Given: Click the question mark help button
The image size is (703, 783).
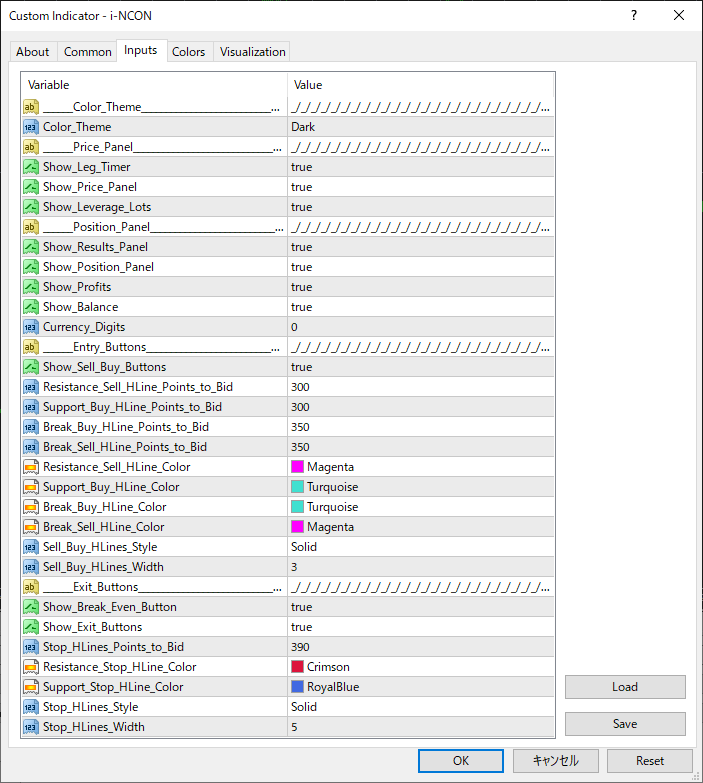Looking at the screenshot, I should pyautogui.click(x=634, y=15).
